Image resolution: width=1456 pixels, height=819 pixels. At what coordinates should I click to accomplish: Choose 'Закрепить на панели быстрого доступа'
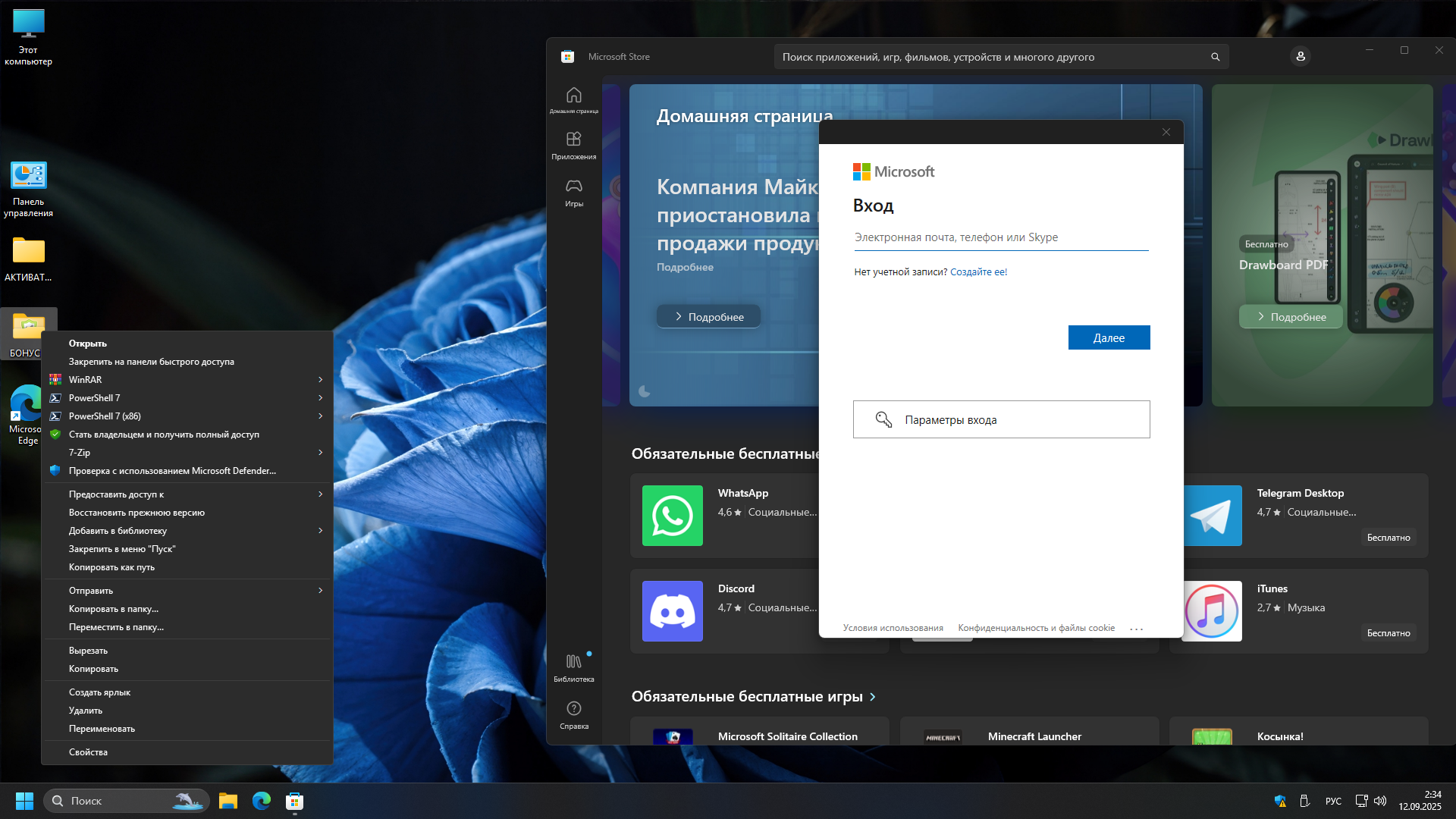[187, 362]
